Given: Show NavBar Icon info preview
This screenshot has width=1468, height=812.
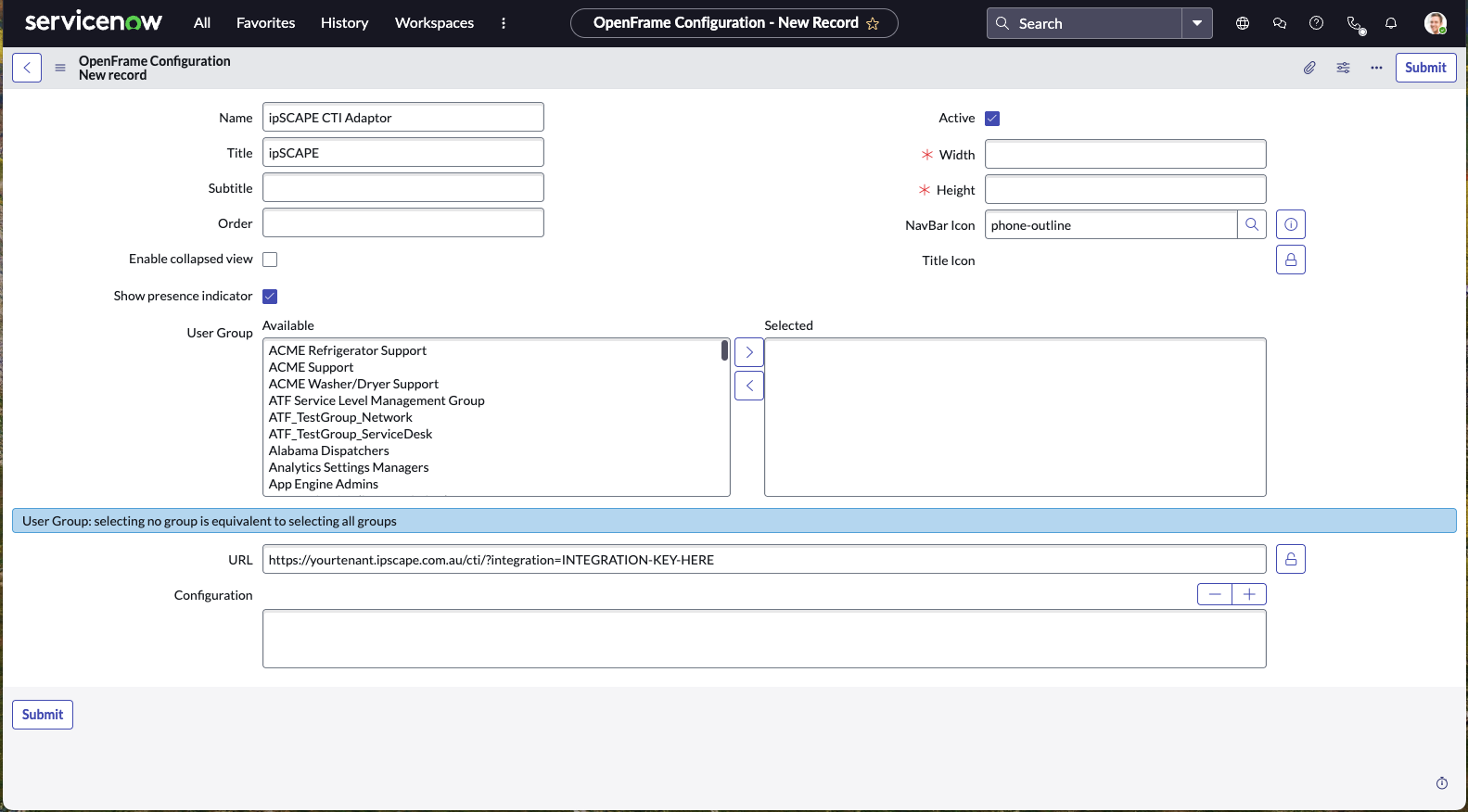Looking at the screenshot, I should [1291, 224].
